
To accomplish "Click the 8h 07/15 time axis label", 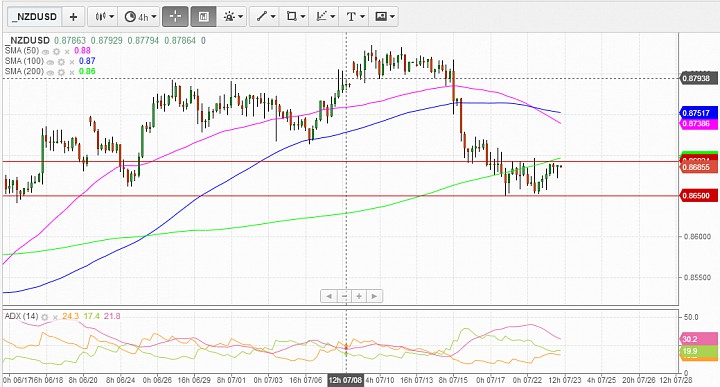I will tap(454, 380).
